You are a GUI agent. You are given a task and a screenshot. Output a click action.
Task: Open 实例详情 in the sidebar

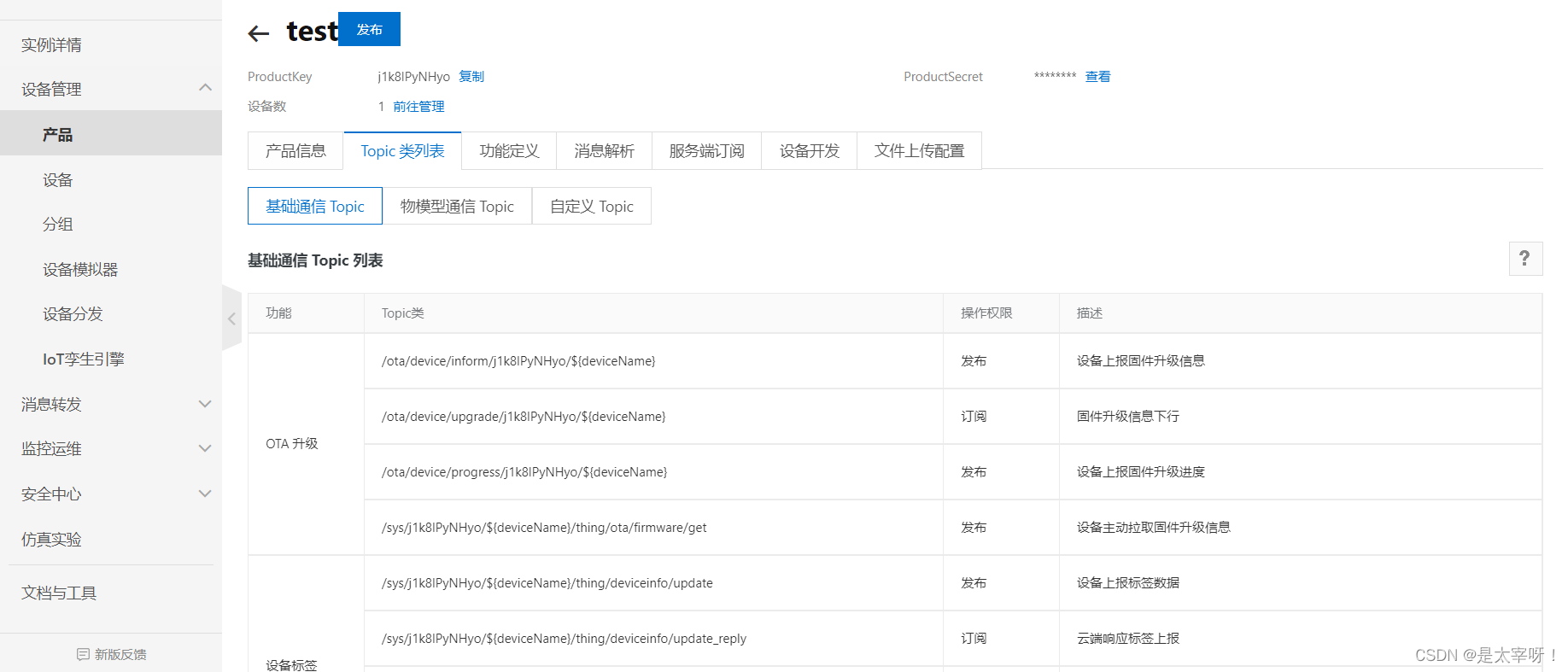[x=51, y=45]
